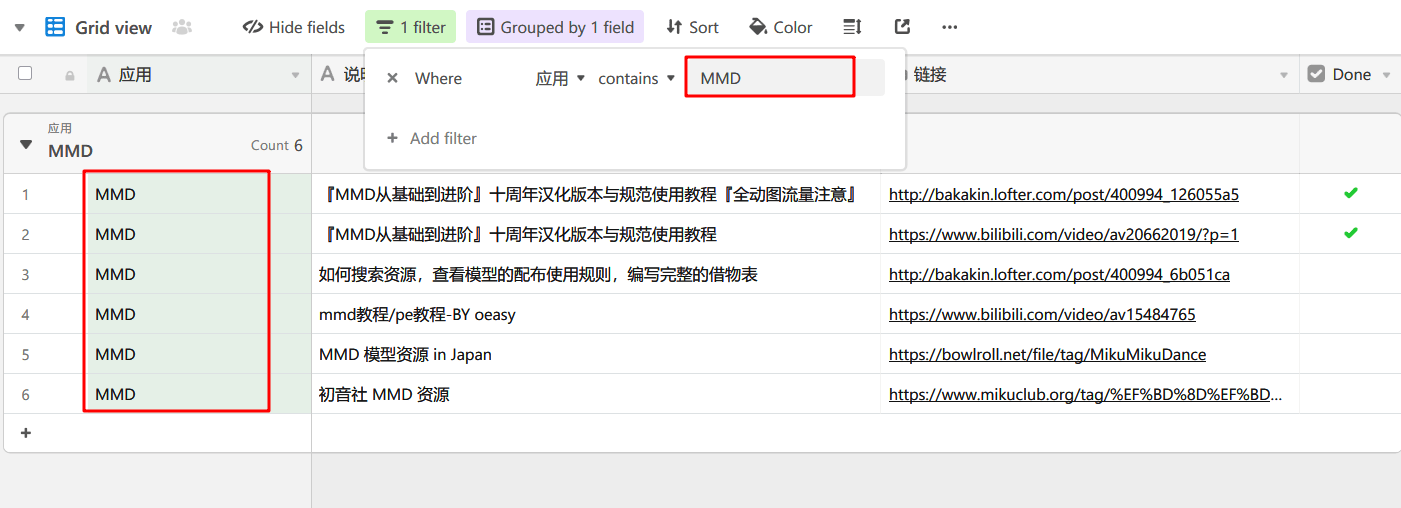Click Add filter
This screenshot has width=1401, height=508.
click(x=432, y=138)
